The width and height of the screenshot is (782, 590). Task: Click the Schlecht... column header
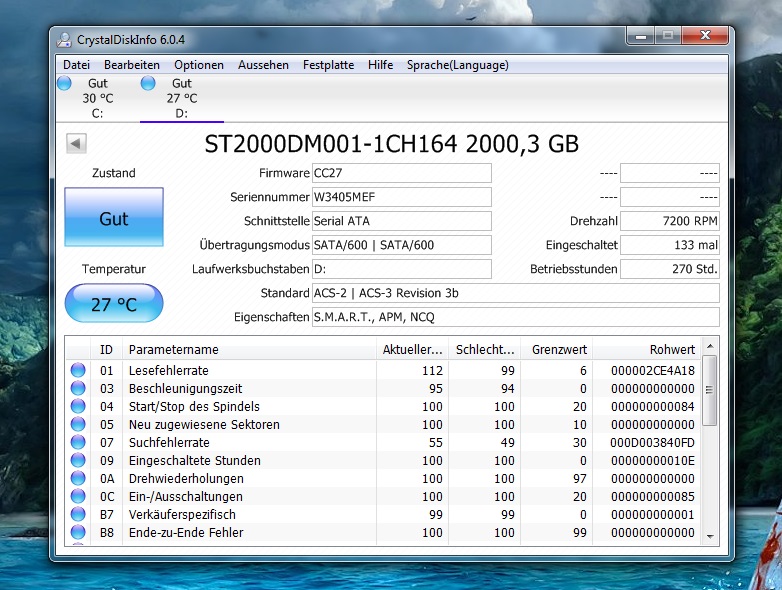pos(485,350)
